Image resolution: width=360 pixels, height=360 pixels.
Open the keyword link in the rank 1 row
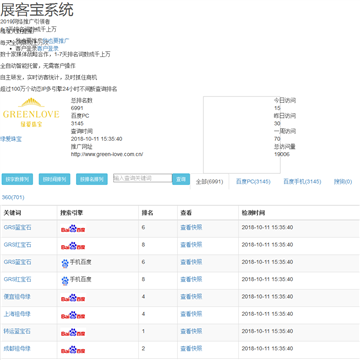point(17,331)
